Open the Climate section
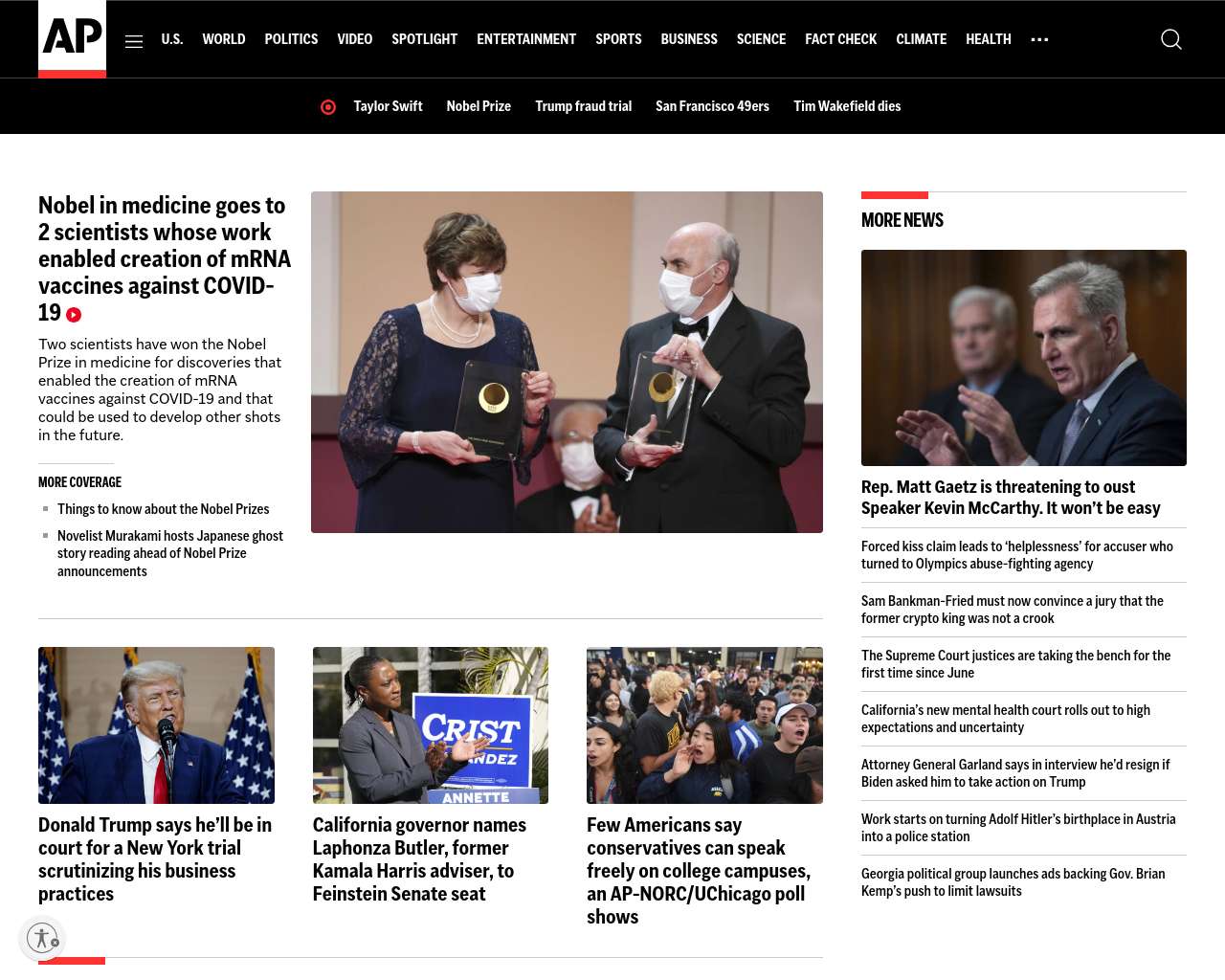This screenshot has width=1225, height=980. (x=921, y=39)
